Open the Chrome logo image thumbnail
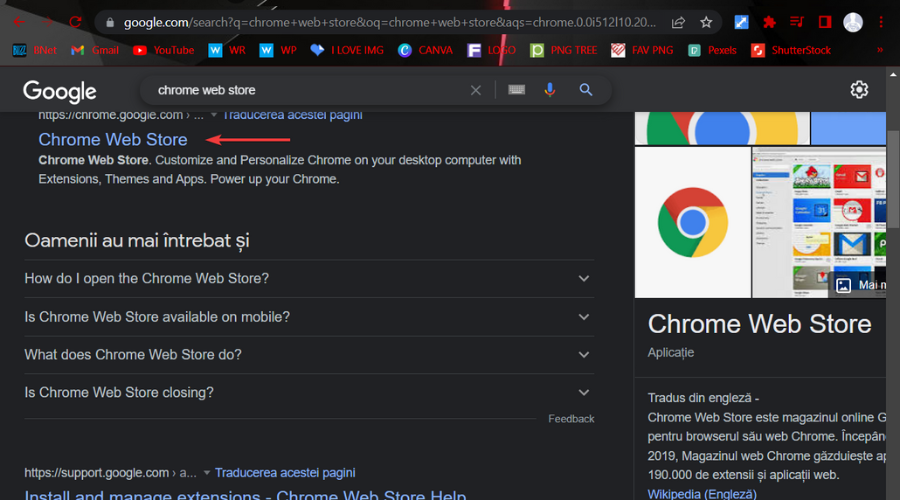Screen dimensions: 900x500 click(693, 222)
